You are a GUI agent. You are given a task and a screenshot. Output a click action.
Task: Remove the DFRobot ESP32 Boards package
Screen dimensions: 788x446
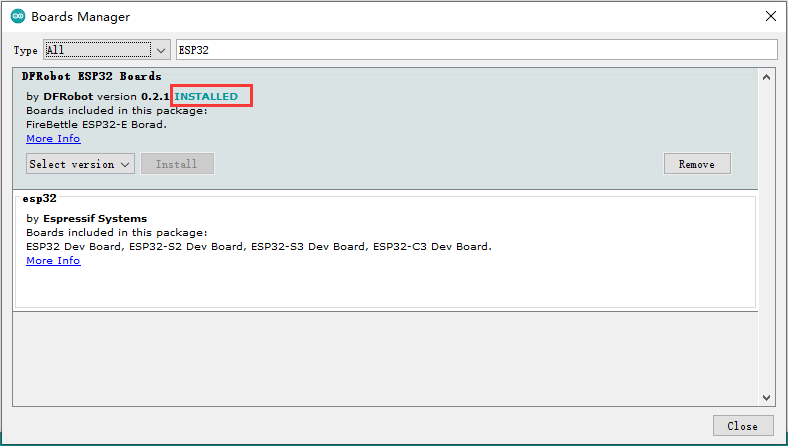[697, 164]
